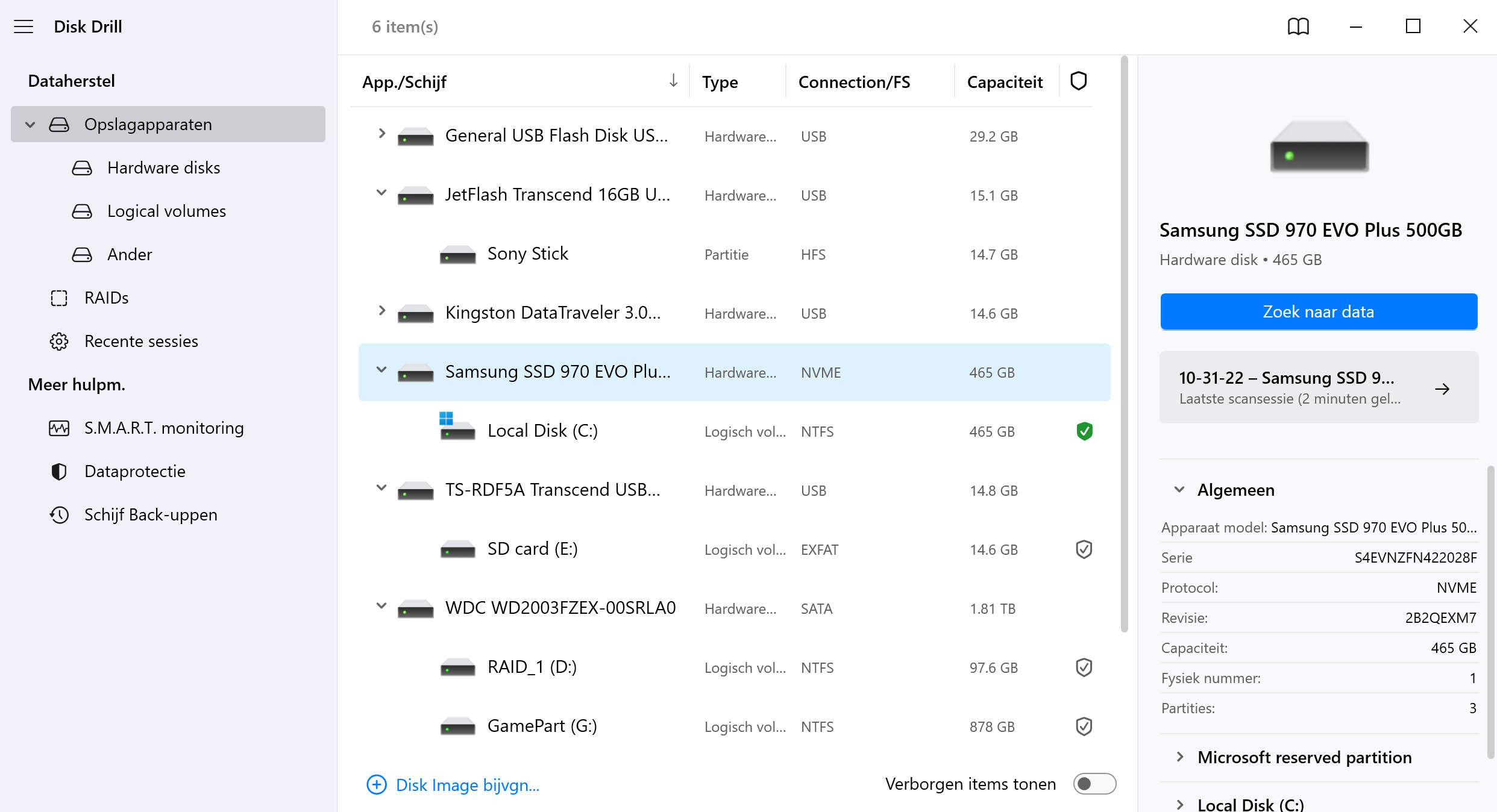Click the Logical volumes drive icon

82,211
